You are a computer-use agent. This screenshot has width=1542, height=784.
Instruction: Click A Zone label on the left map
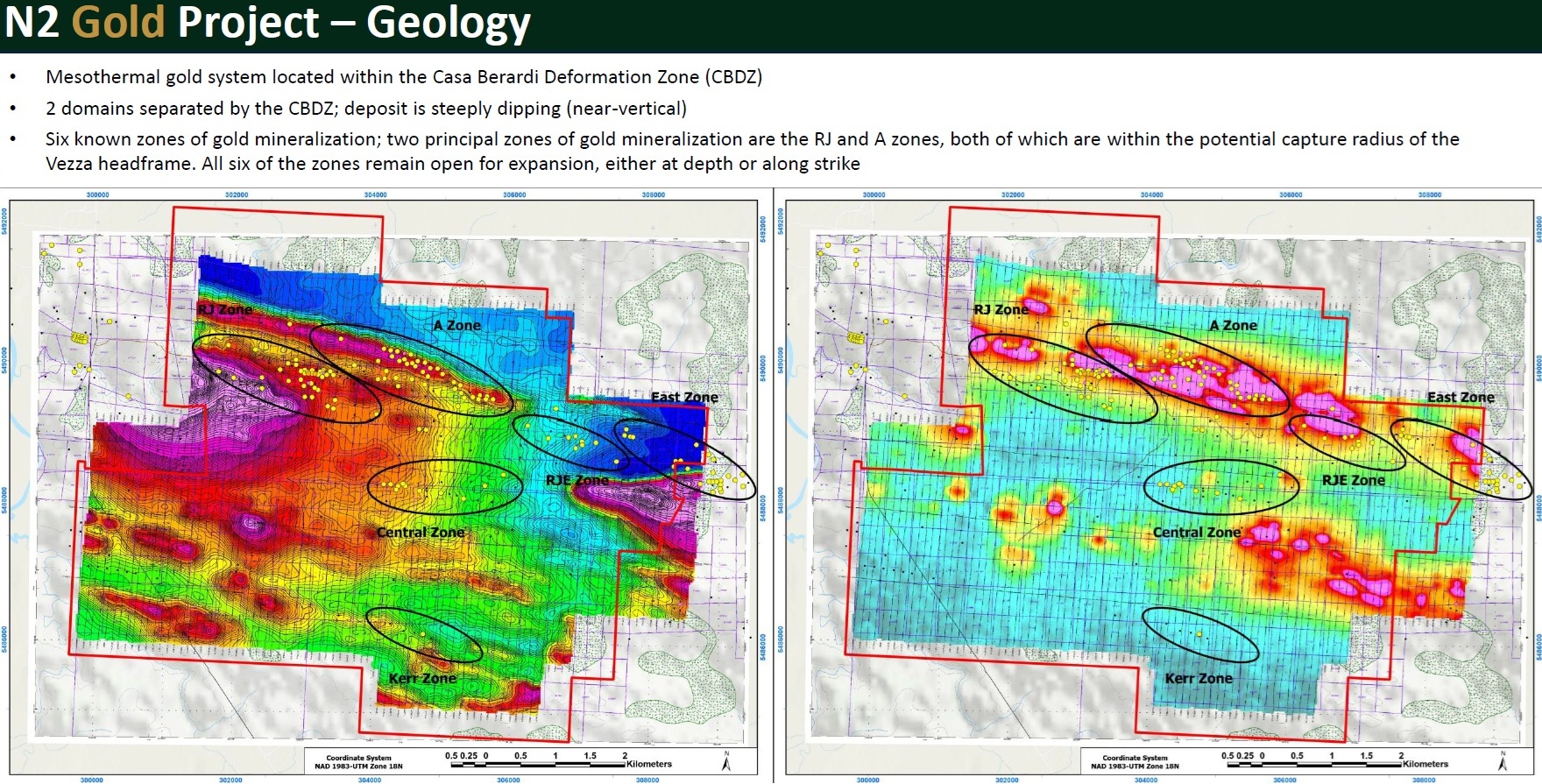pos(456,325)
